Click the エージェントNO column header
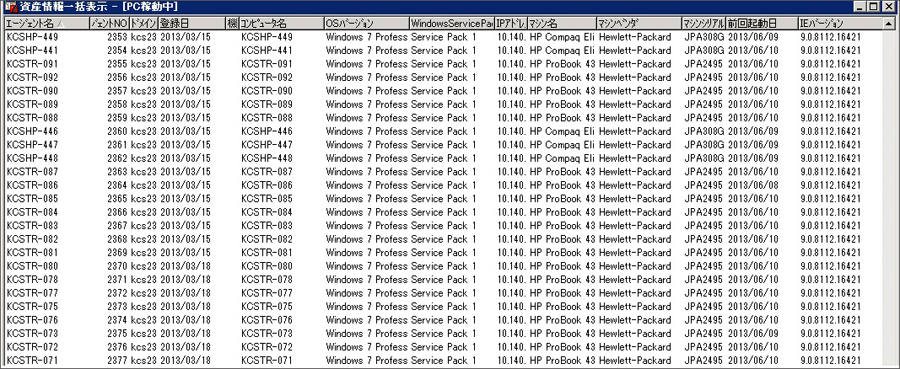This screenshot has width=900, height=369. click(110, 24)
